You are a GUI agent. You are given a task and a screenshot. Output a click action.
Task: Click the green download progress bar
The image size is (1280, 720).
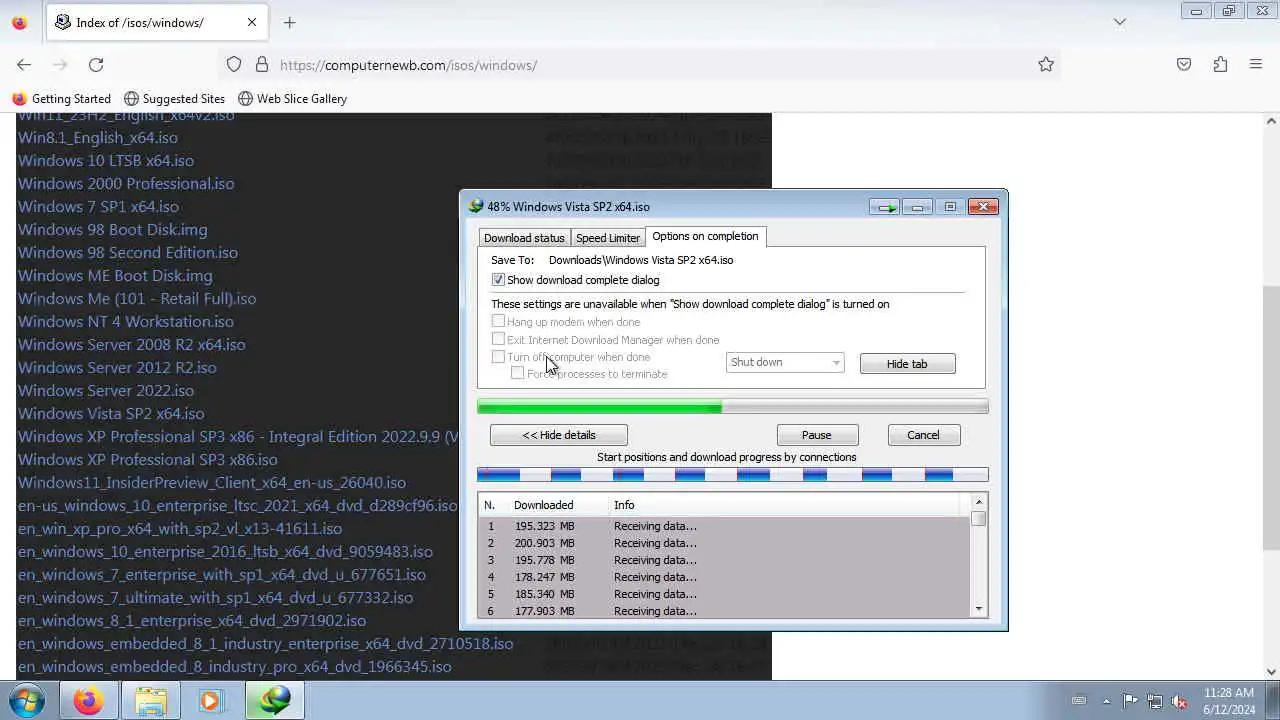[733, 407]
